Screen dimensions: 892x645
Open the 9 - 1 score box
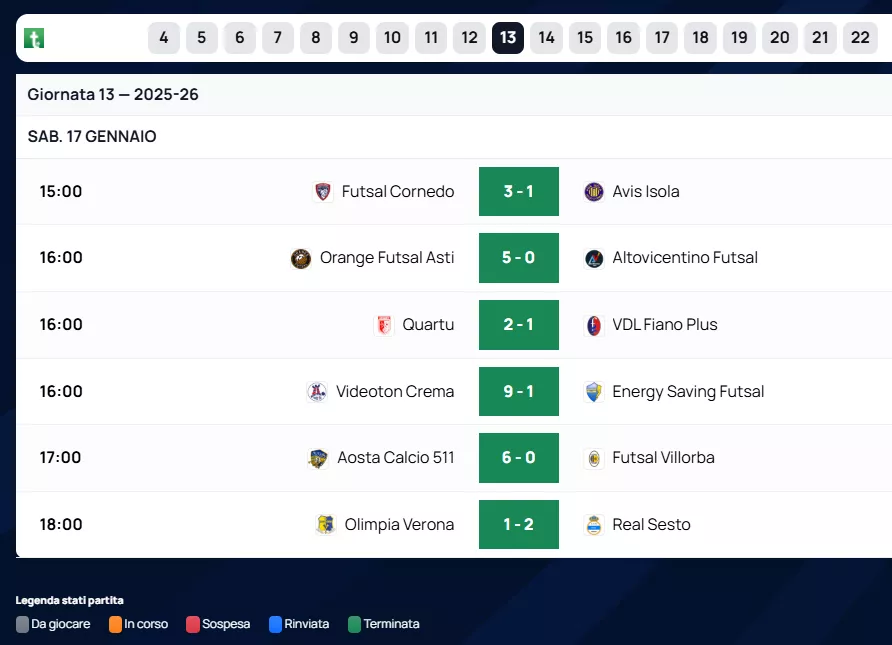tap(518, 392)
